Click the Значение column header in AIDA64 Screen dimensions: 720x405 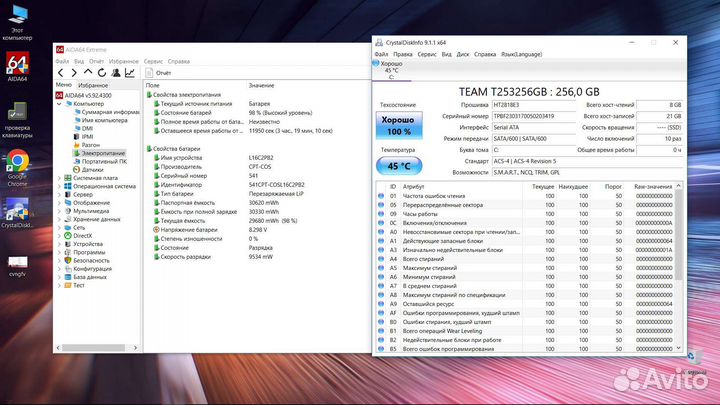pyautogui.click(x=262, y=85)
